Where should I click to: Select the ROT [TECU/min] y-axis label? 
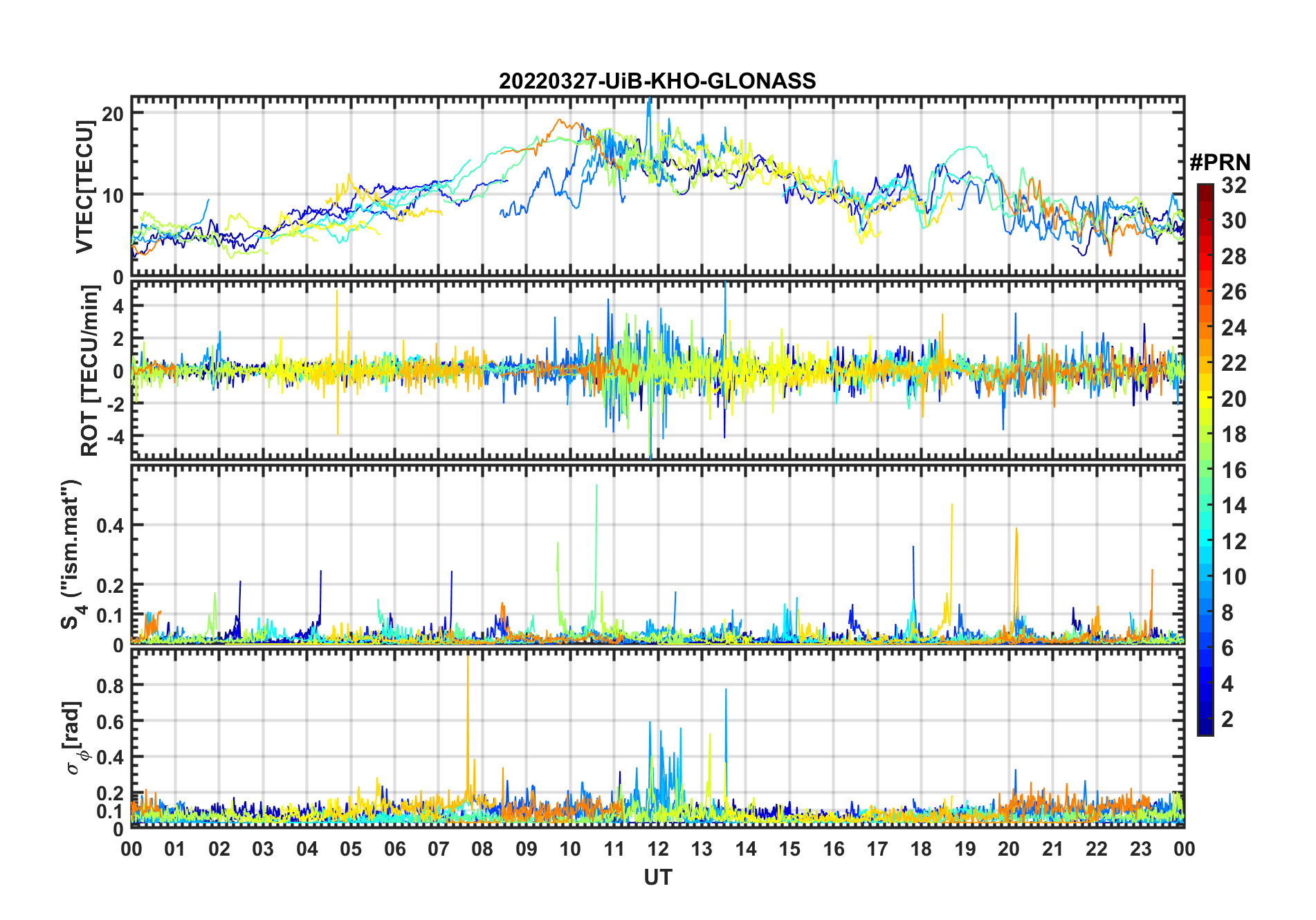click(x=90, y=371)
